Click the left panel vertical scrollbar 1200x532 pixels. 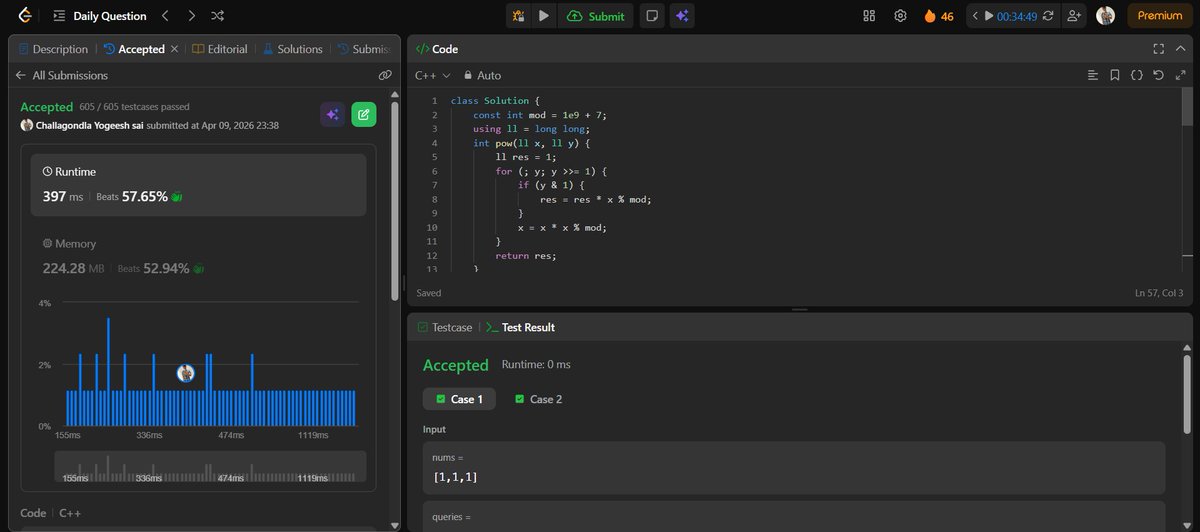point(394,200)
